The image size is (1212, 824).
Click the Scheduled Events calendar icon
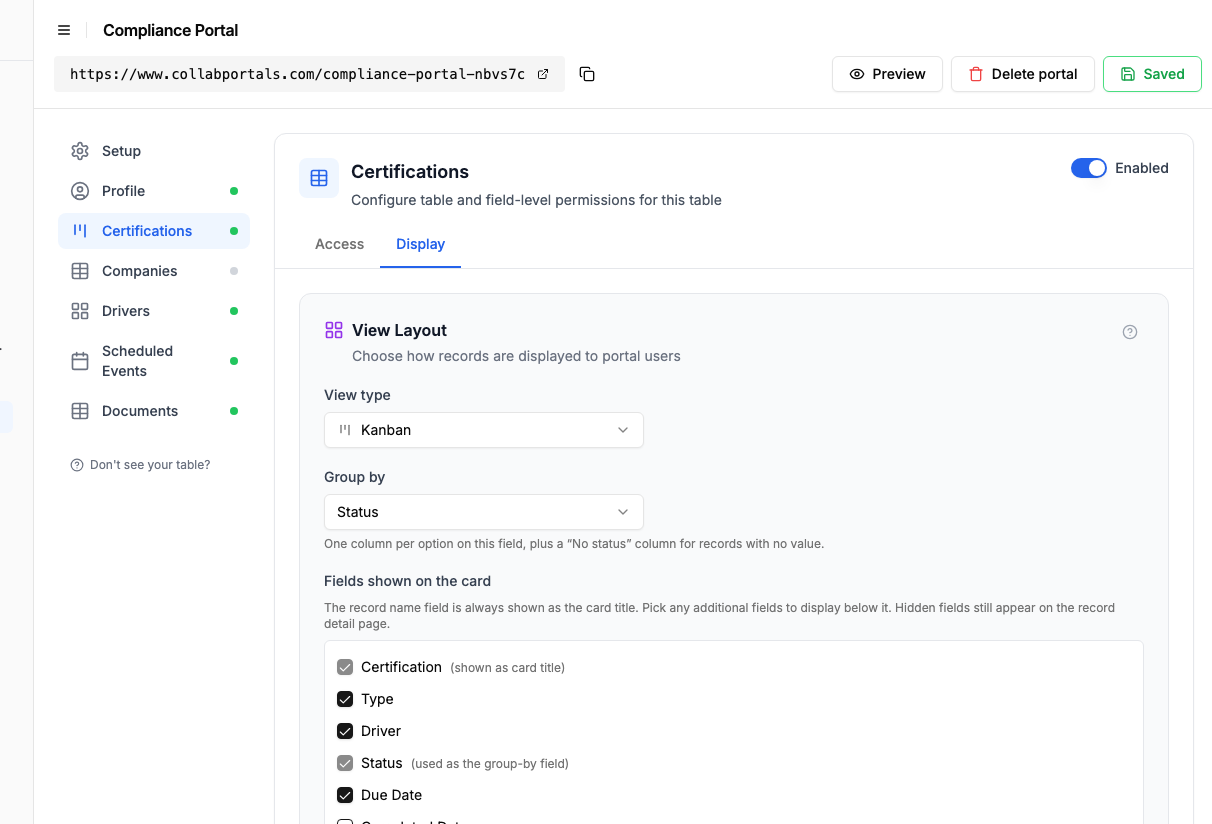(80, 361)
